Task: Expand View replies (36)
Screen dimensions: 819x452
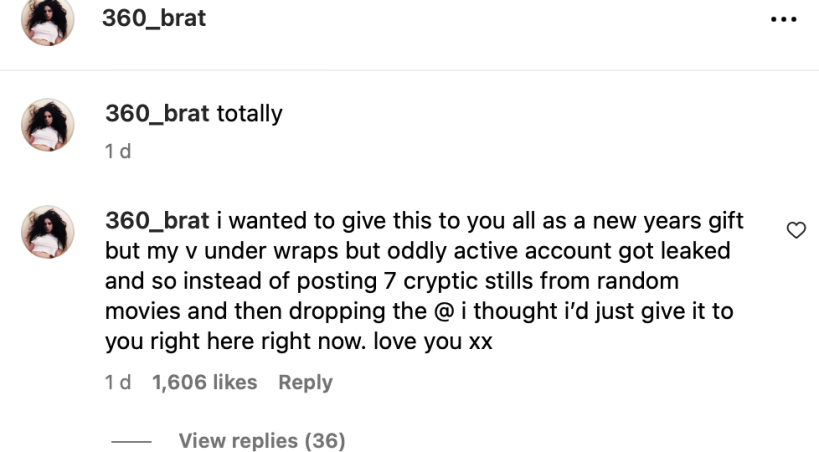Action: click(x=261, y=441)
